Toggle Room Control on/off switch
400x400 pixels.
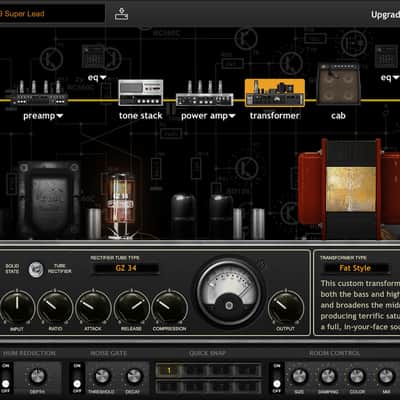click(277, 378)
